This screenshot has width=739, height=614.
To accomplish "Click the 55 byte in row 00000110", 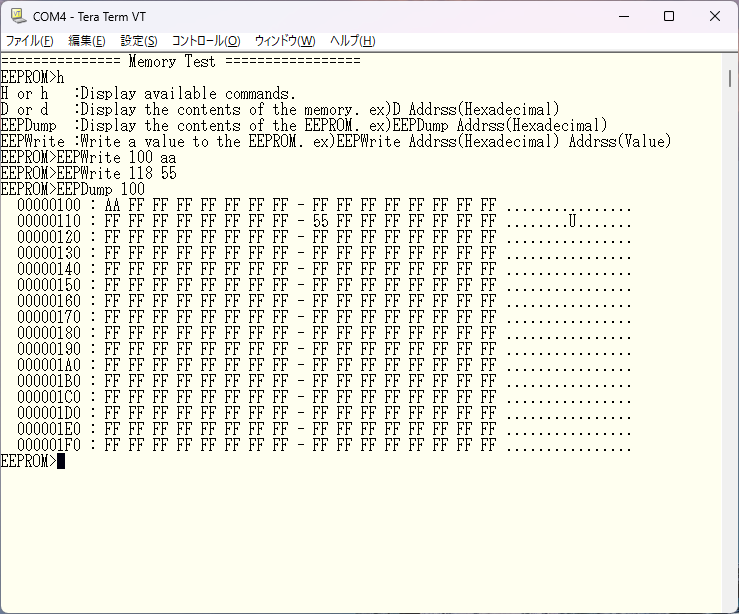I will (x=320, y=221).
